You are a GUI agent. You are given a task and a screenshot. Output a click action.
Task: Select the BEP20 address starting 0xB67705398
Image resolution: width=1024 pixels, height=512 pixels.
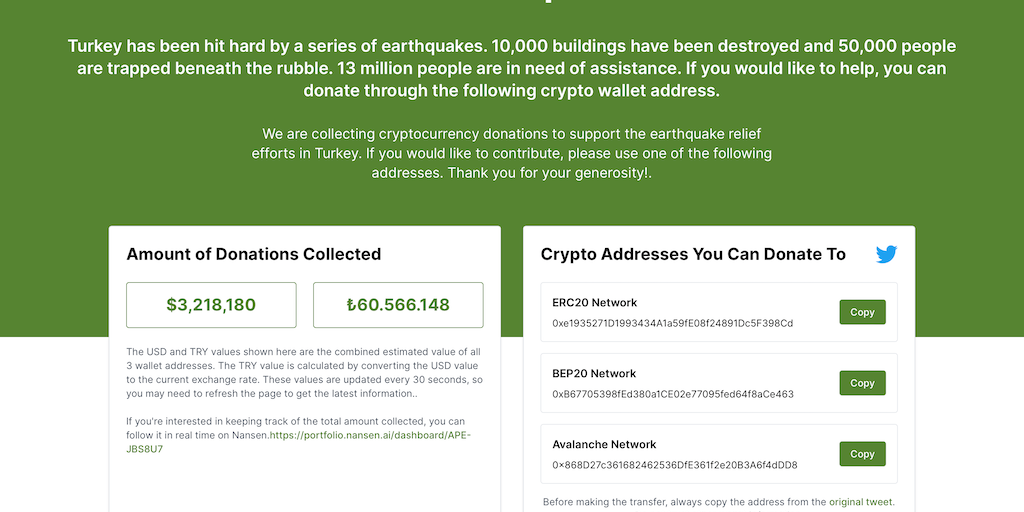[672, 394]
